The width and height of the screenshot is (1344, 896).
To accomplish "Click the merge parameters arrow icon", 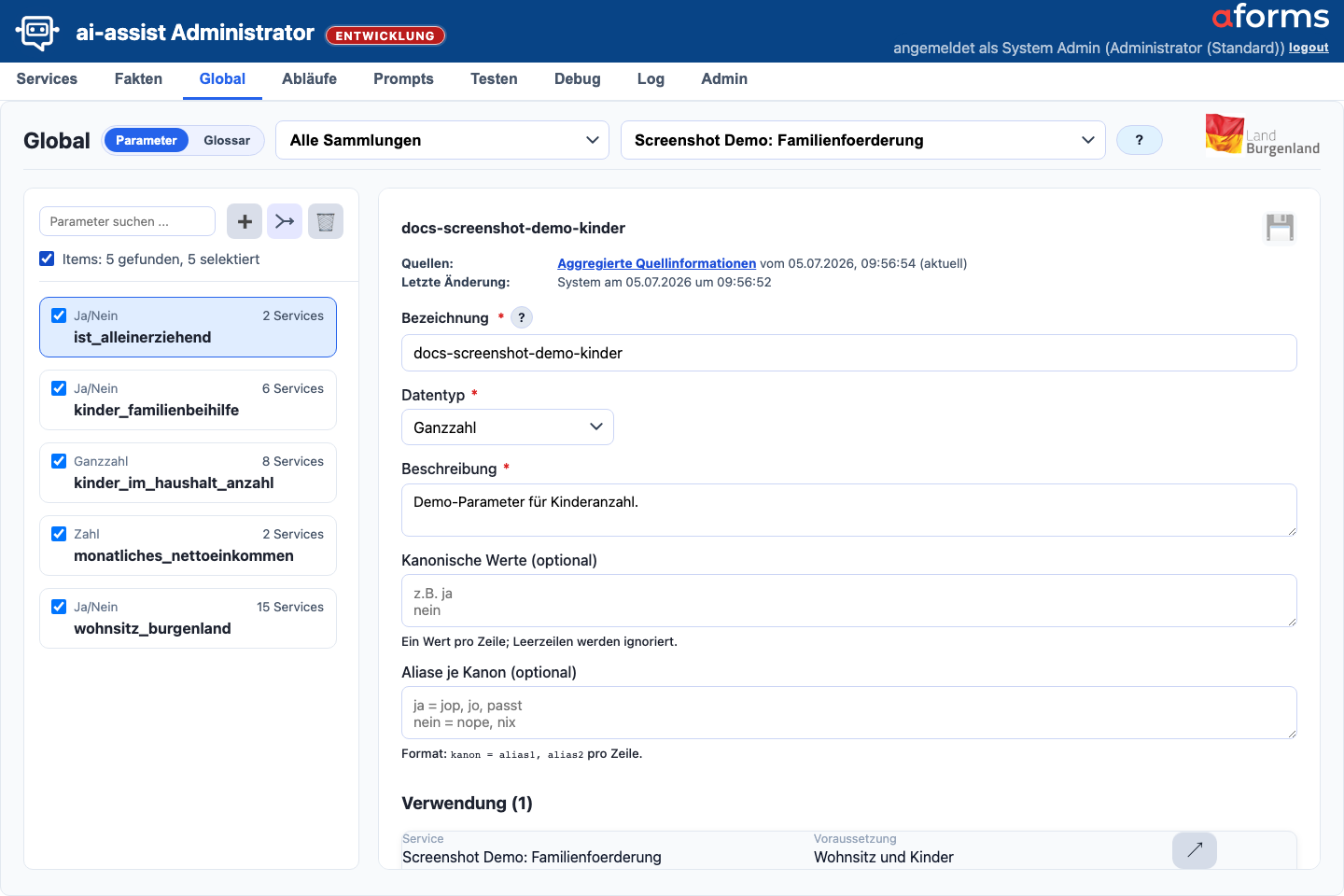I will 285,221.
